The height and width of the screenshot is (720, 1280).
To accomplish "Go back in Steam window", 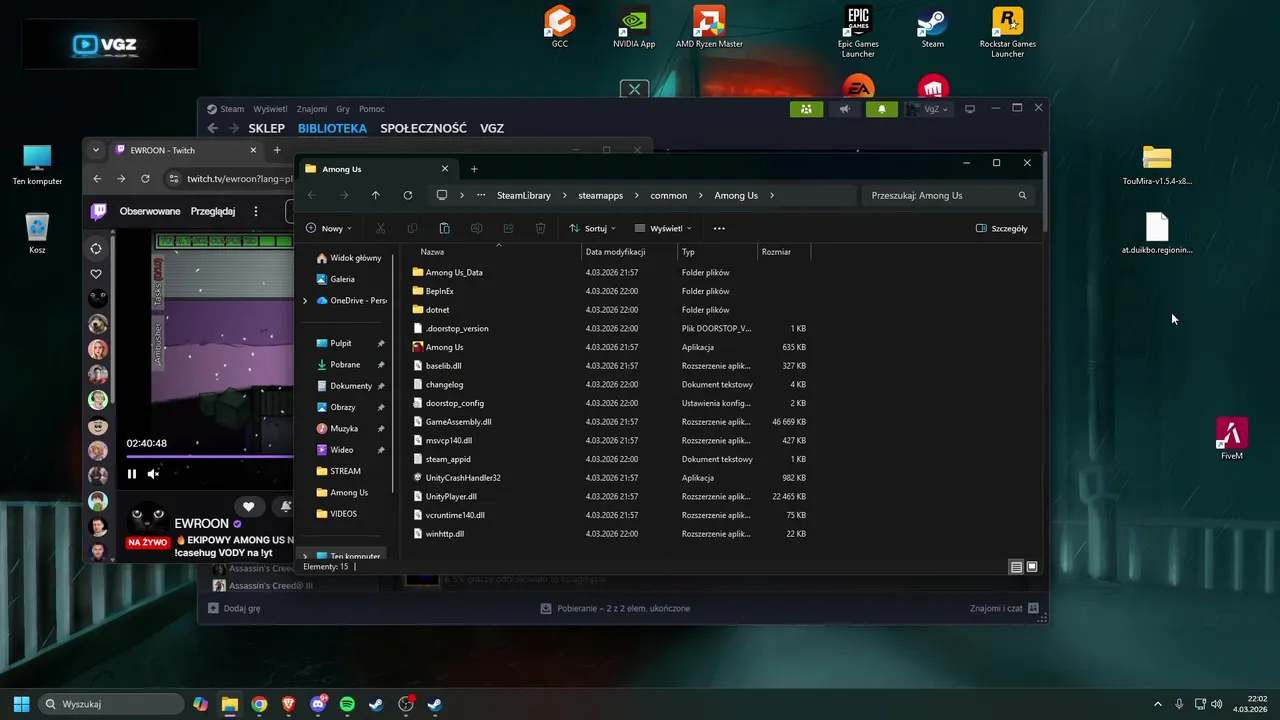I will click(x=212, y=128).
